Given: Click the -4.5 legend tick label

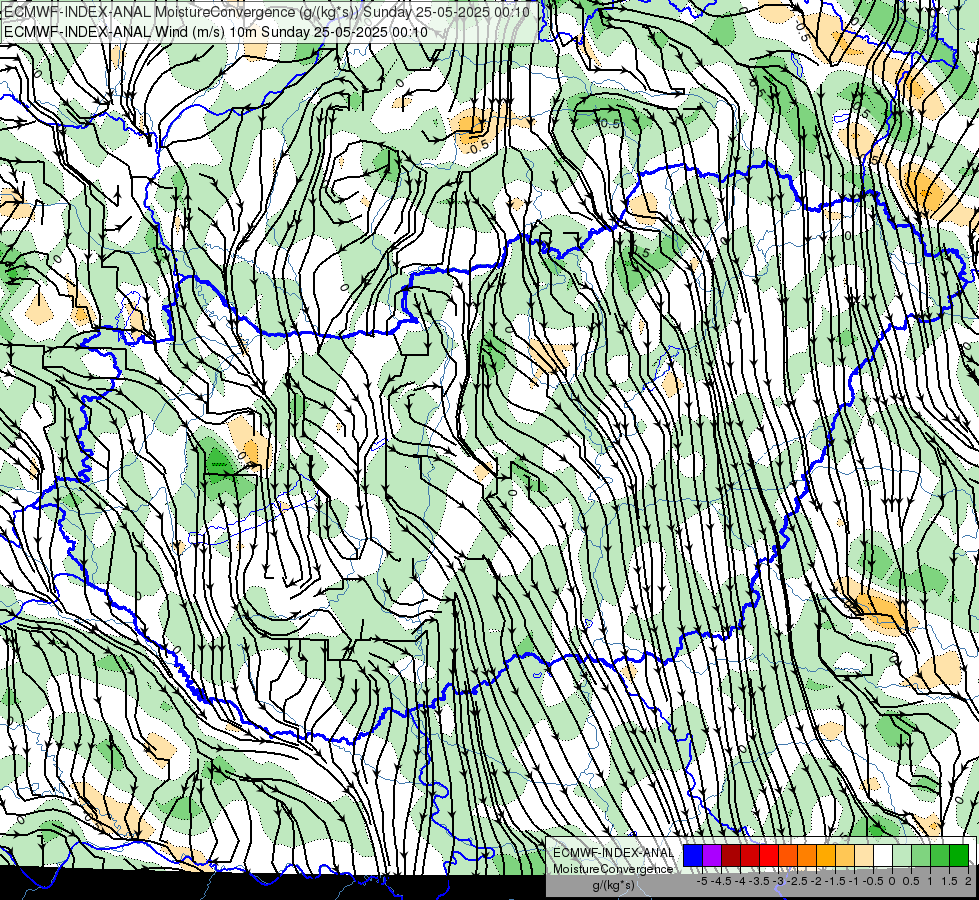Looking at the screenshot, I should 721,881.
